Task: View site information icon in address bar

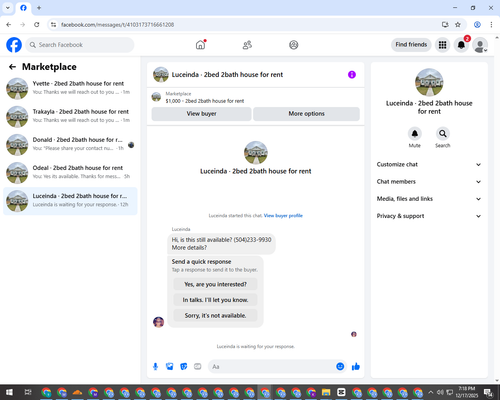Action: pos(53,25)
